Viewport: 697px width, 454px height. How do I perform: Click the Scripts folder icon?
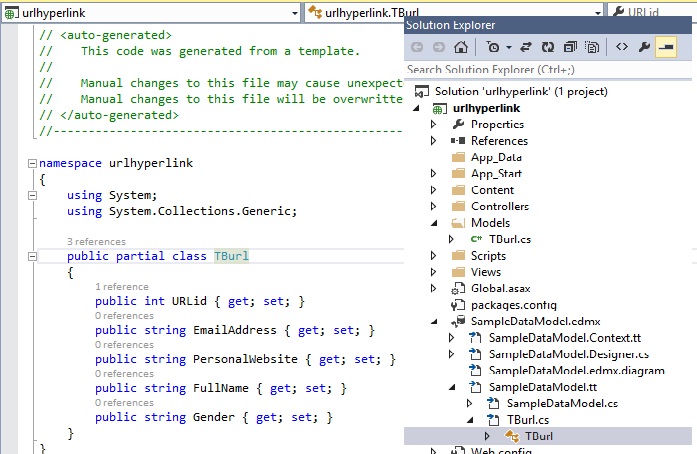(458, 256)
